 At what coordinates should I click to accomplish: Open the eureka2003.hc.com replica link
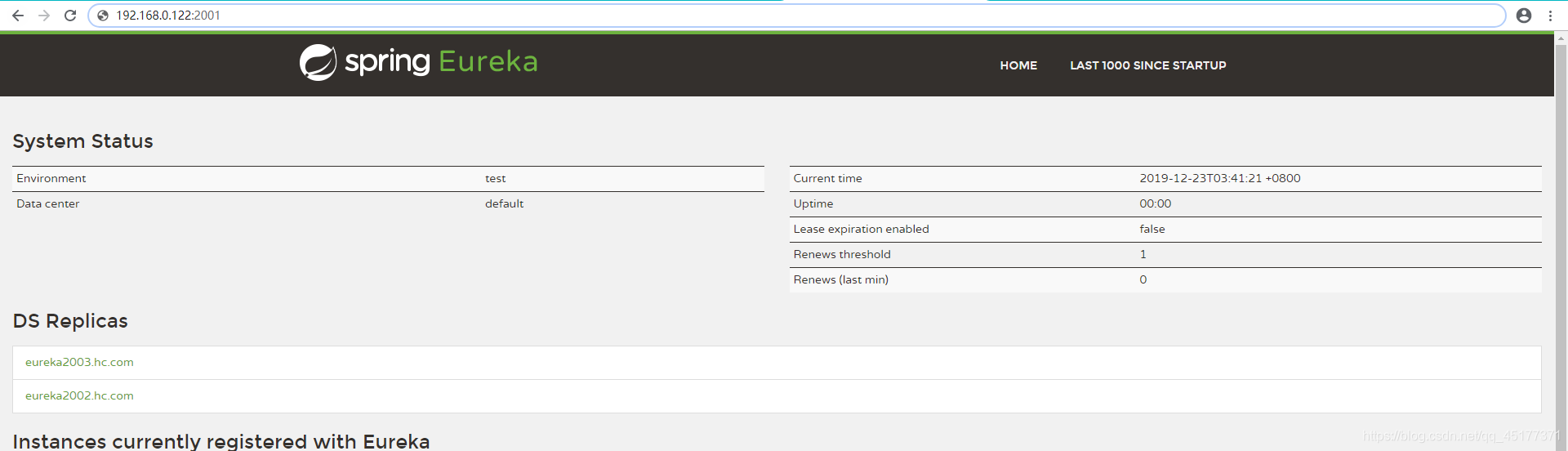[x=79, y=362]
